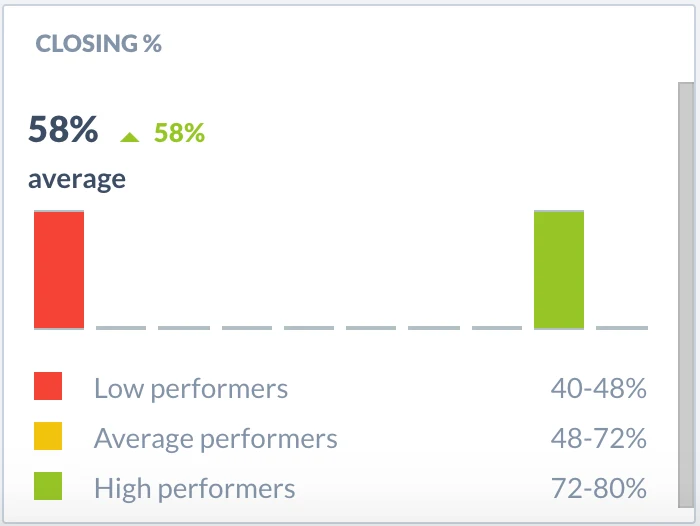Select the yellow Average performers legend swatch
Screen dimensions: 700x526
(48, 436)
